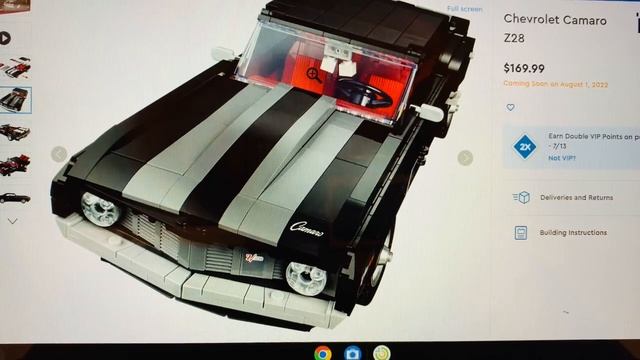
Task: Select the fourth thumbnail of the black Camaro side angle
Action: tap(15, 132)
